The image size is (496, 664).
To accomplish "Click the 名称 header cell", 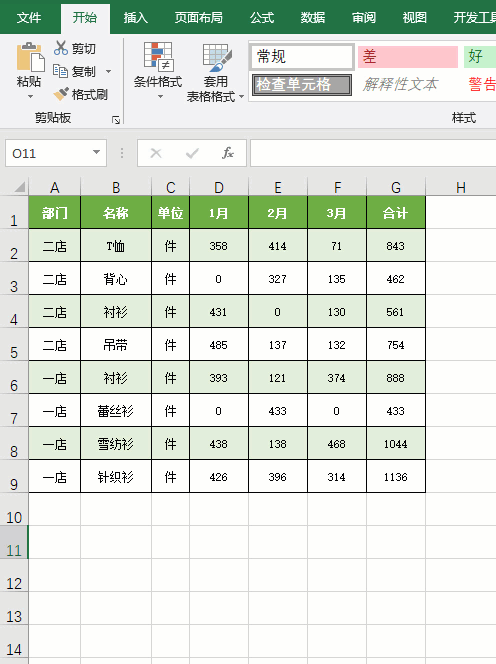I will (116, 213).
